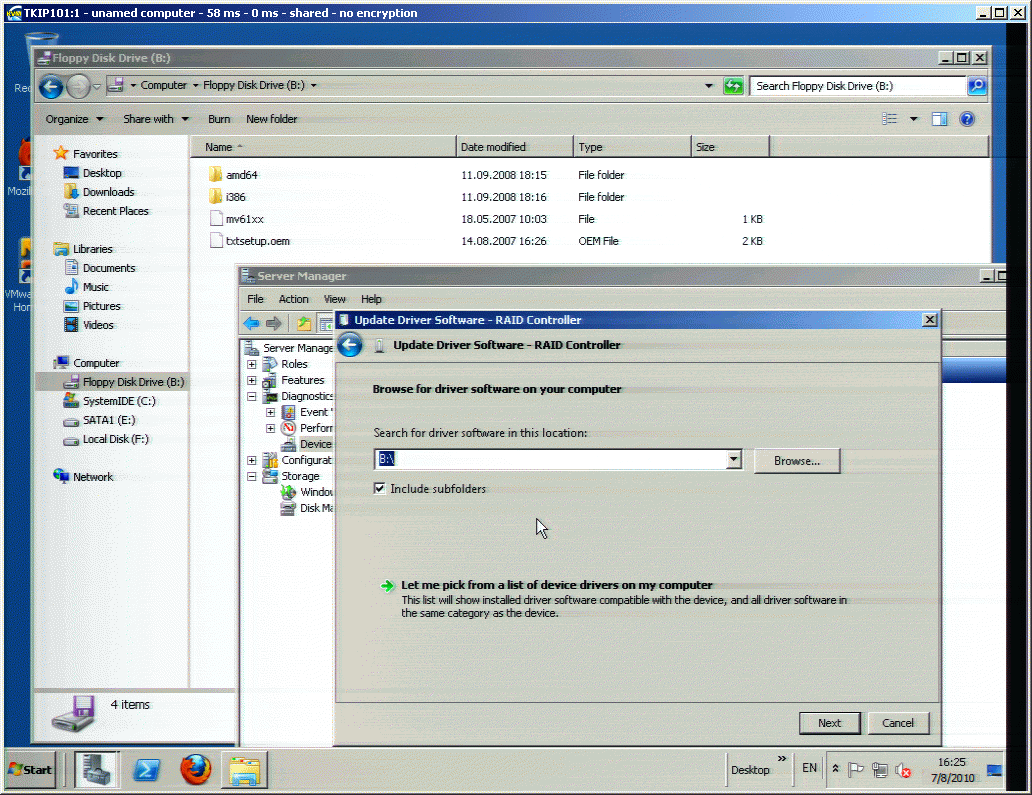Cancel the Update Driver wizard
Screen dimensions: 1032x795
[898, 723]
